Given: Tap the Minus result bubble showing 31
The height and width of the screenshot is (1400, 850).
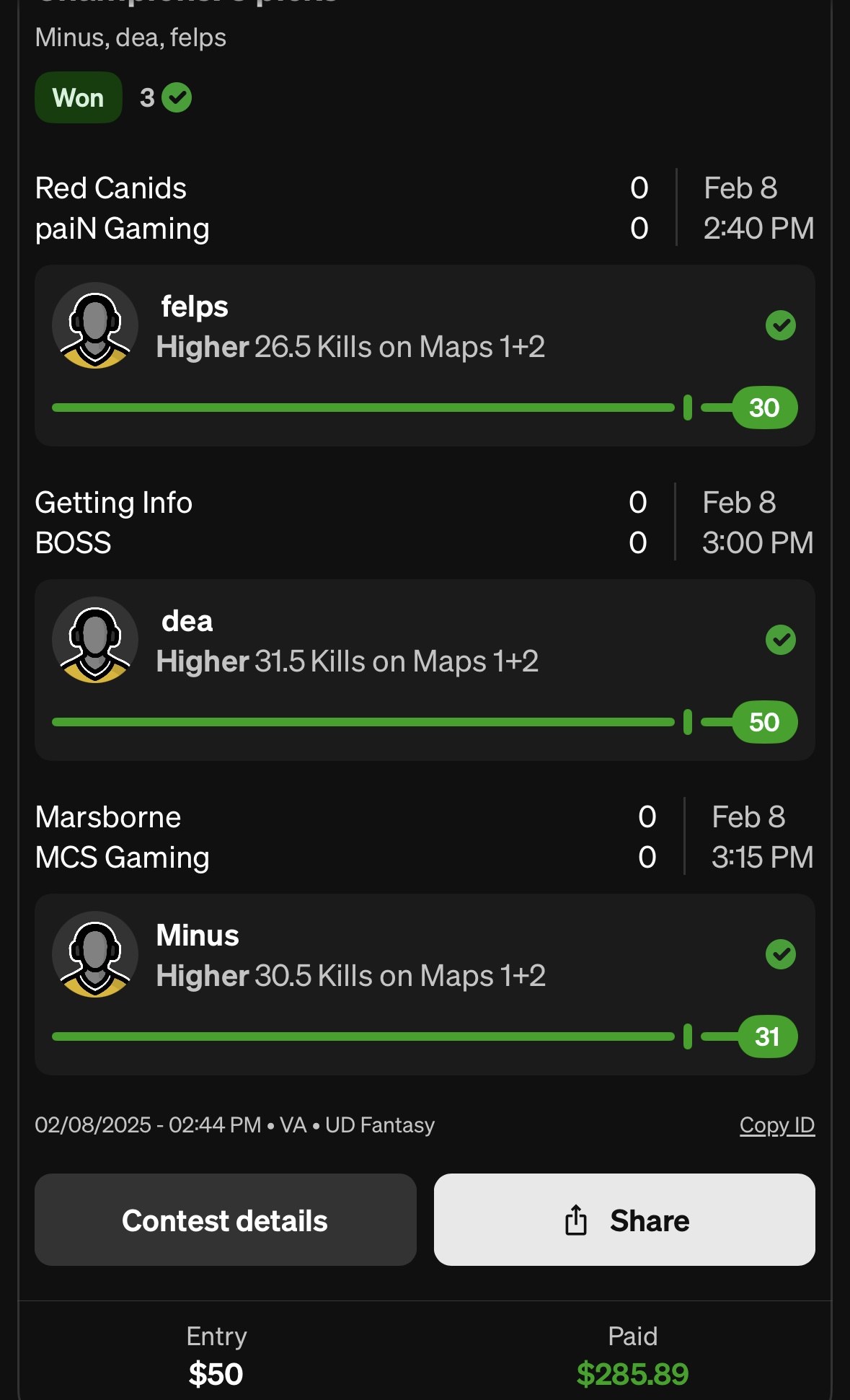Looking at the screenshot, I should tap(768, 1036).
